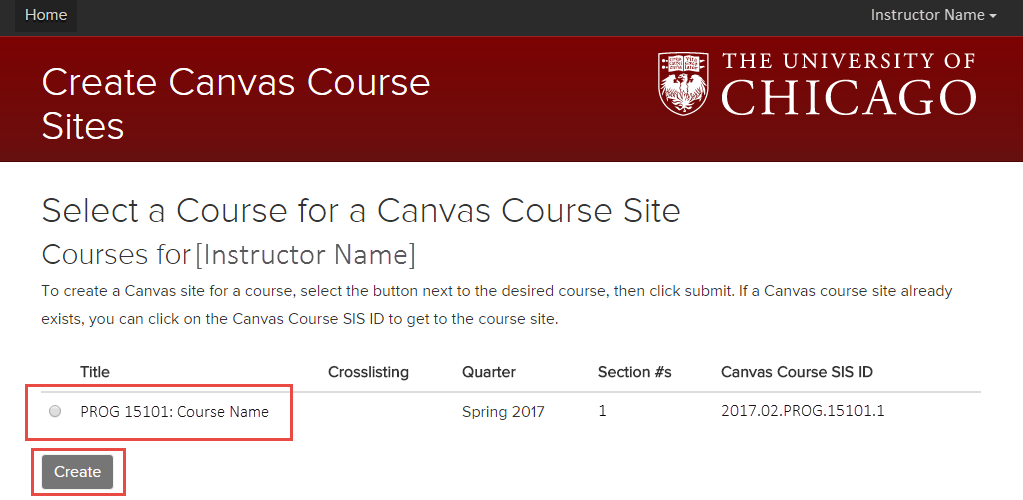The height and width of the screenshot is (500, 1023).
Task: Click the "Courses for [Instructor Name]" subheading
Action: pos(228,254)
